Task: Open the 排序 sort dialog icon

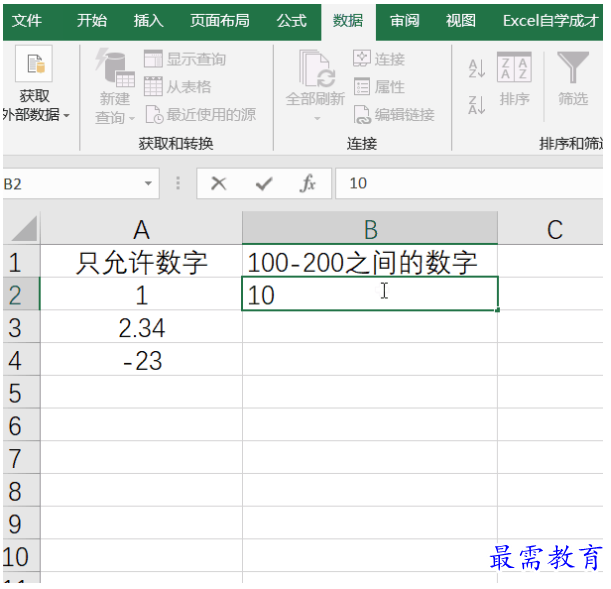Action: click(x=514, y=67)
